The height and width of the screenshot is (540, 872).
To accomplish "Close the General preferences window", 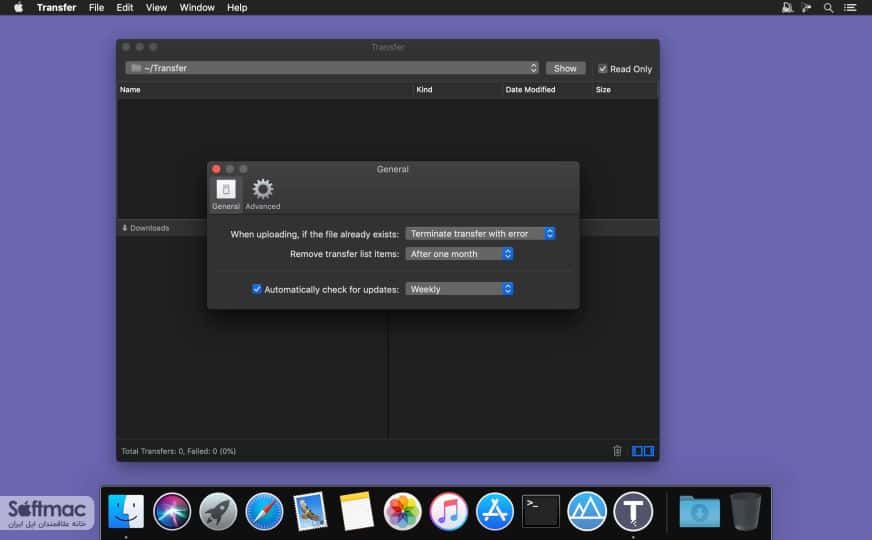I will click(216, 169).
